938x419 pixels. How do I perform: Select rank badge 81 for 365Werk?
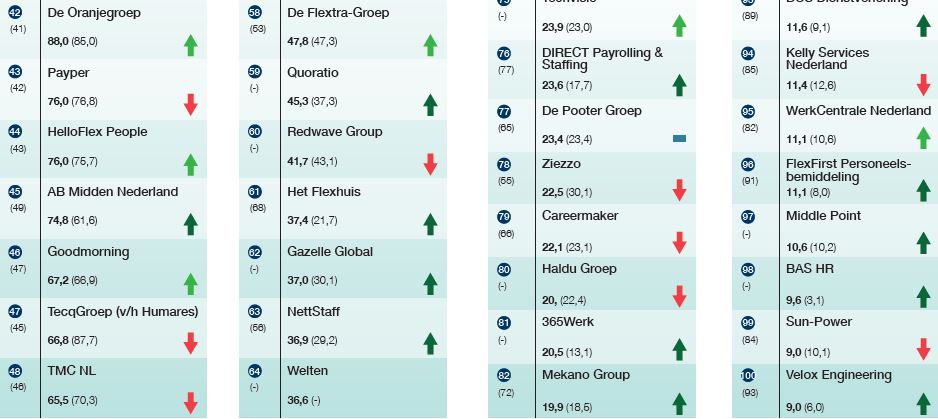[503, 323]
